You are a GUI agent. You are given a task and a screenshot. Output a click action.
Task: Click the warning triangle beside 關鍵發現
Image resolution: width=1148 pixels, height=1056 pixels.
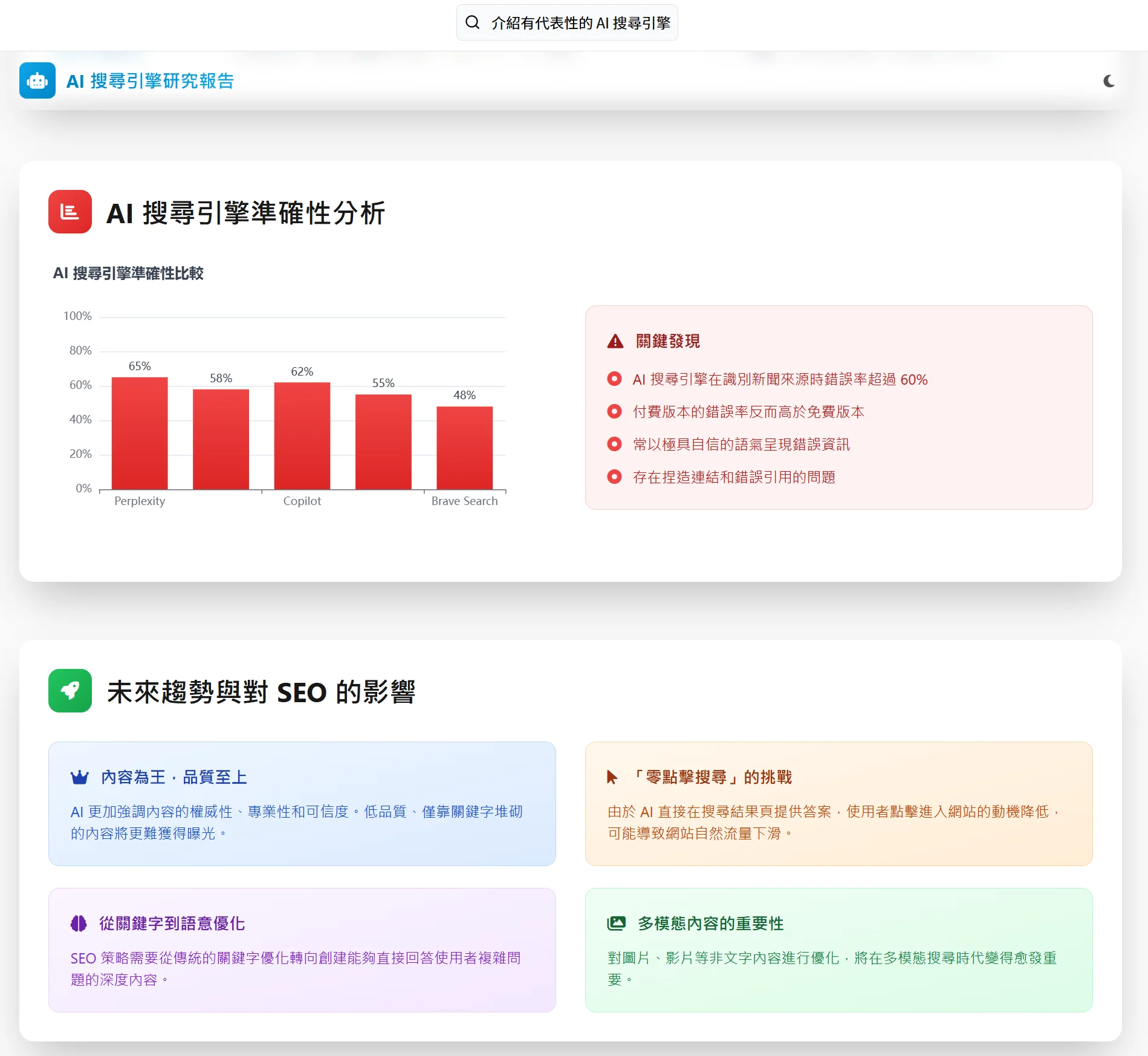point(615,342)
